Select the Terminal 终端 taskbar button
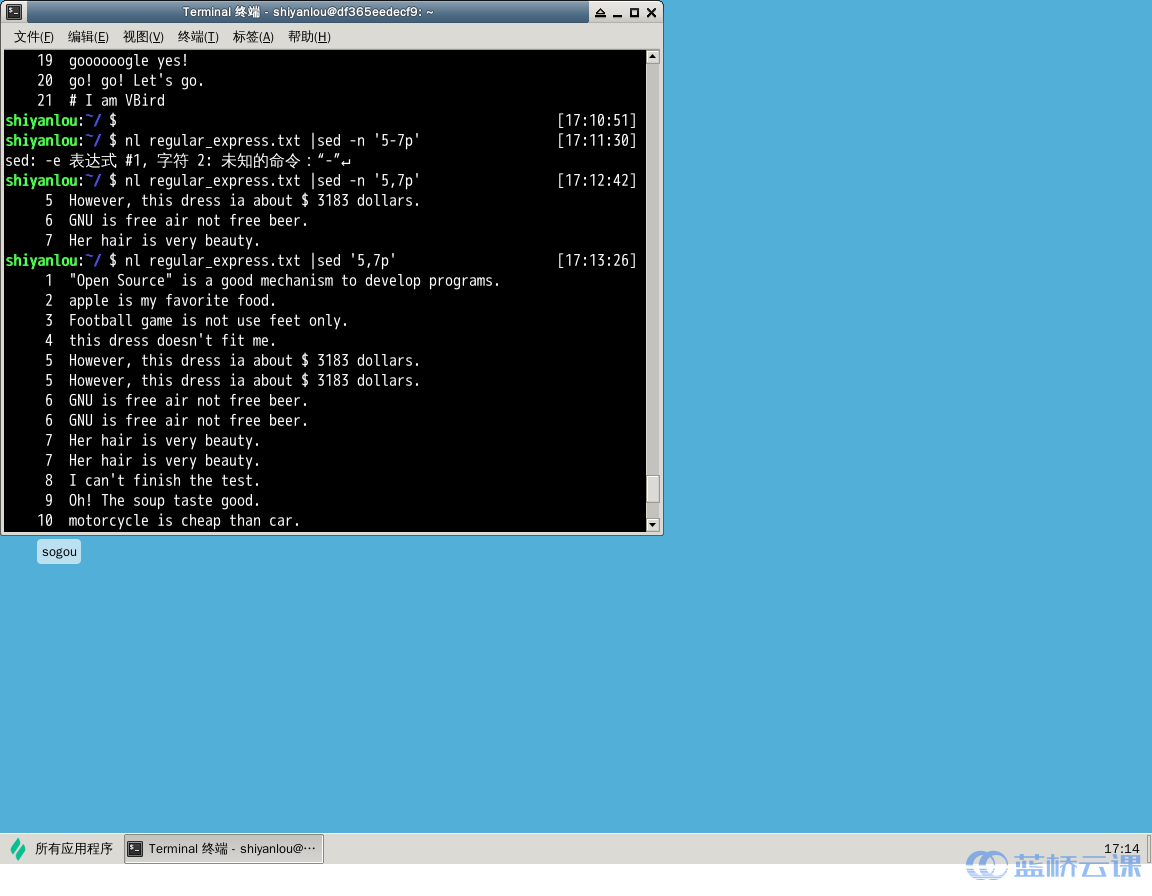 224,849
